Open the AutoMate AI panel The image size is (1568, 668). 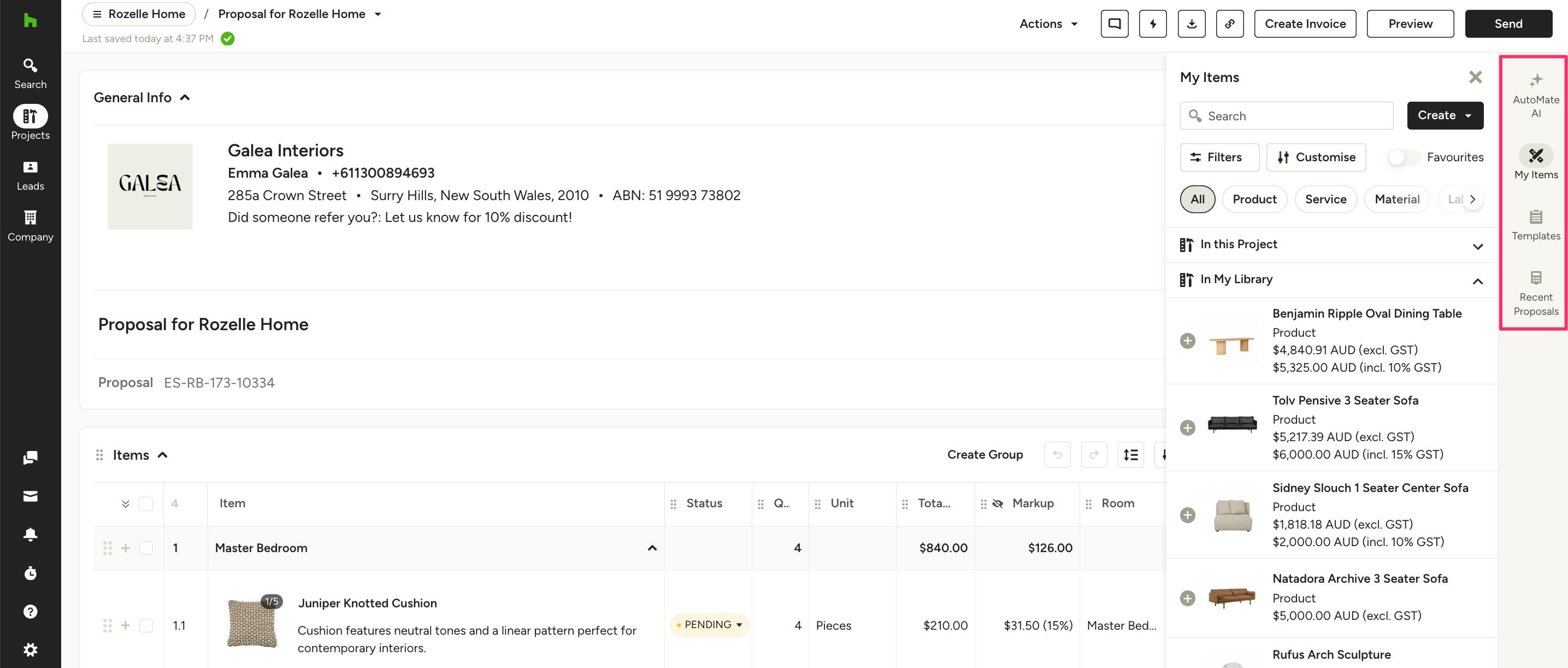click(1535, 95)
